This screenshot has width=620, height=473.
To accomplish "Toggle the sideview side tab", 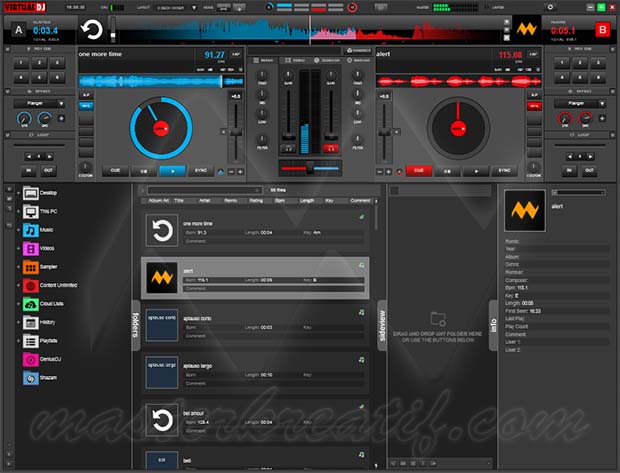I will pyautogui.click(x=382, y=325).
